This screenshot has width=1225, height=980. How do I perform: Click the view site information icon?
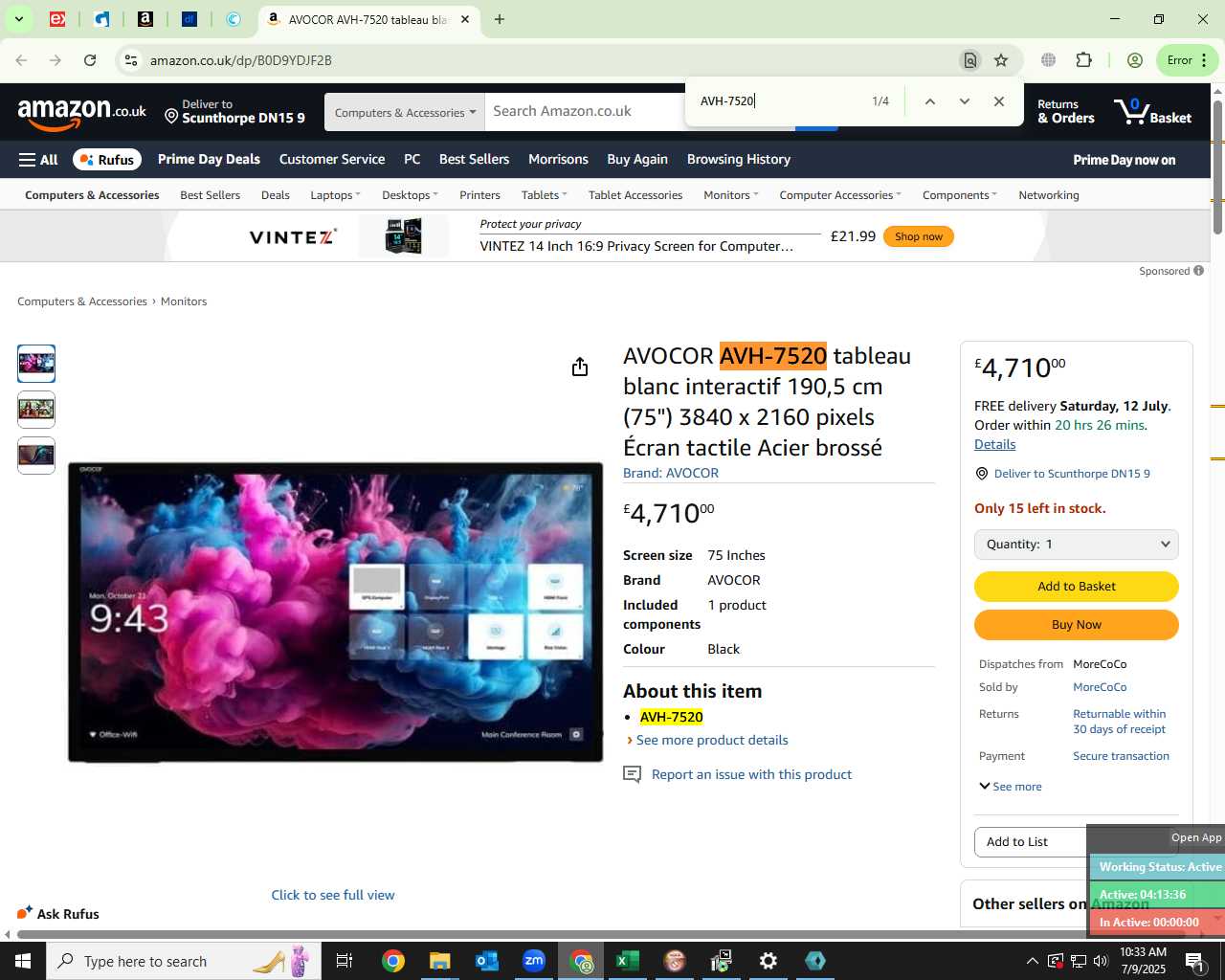click(131, 60)
